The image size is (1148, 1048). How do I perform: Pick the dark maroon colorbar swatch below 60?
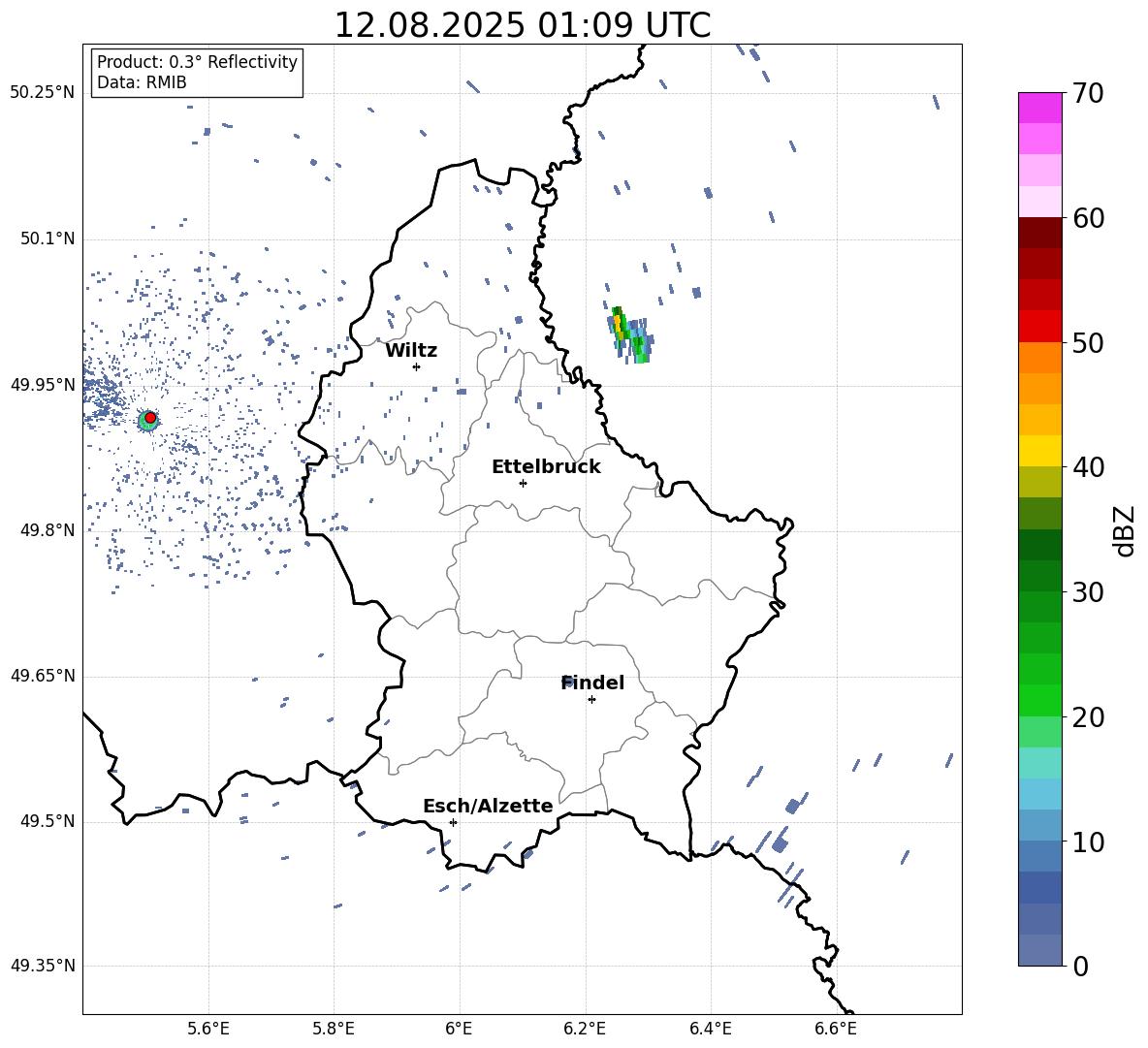[x=1039, y=233]
